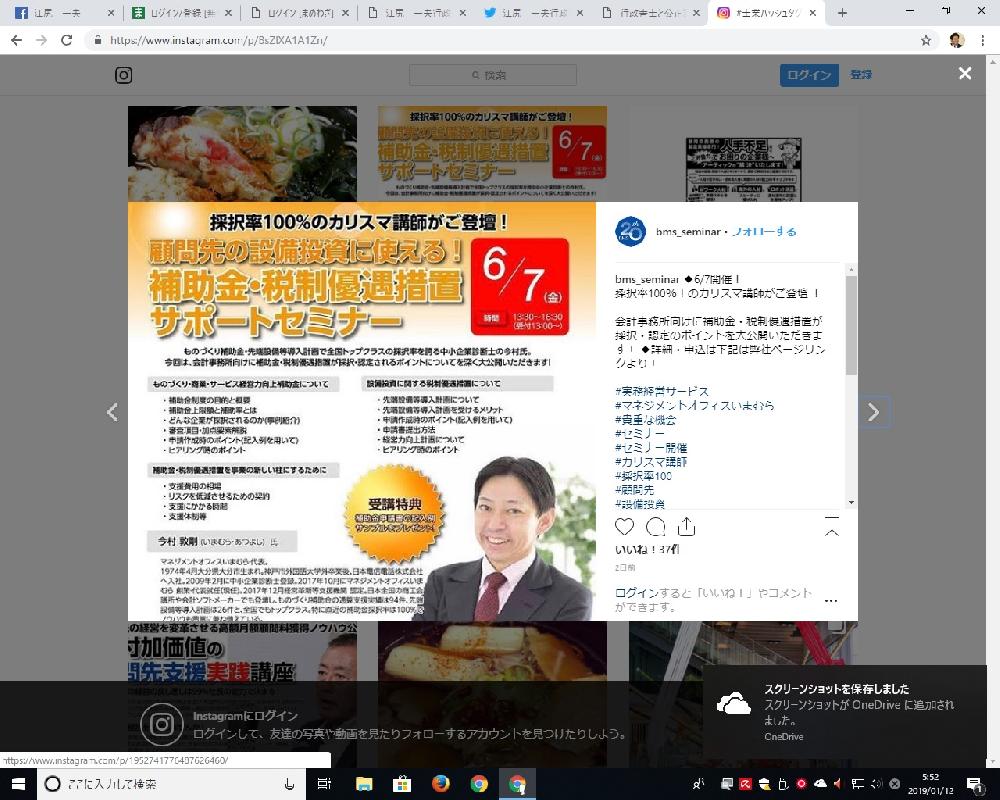Click the Instagram camera logo in the header
The height and width of the screenshot is (800, 1000).
tap(124, 75)
